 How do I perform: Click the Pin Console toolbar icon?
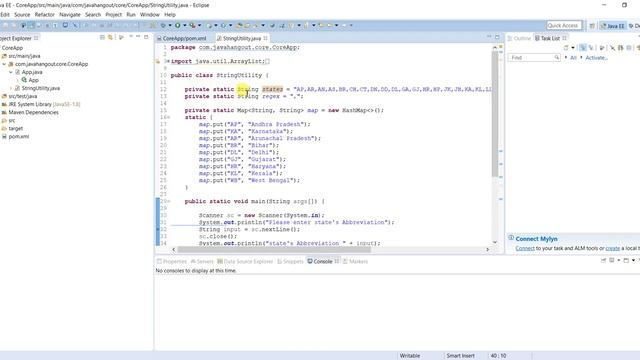603,260
